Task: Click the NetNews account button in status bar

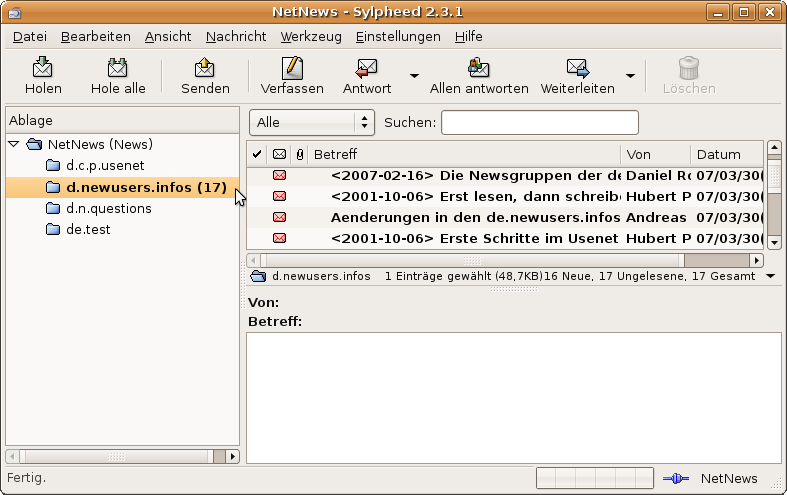Action: [729, 478]
